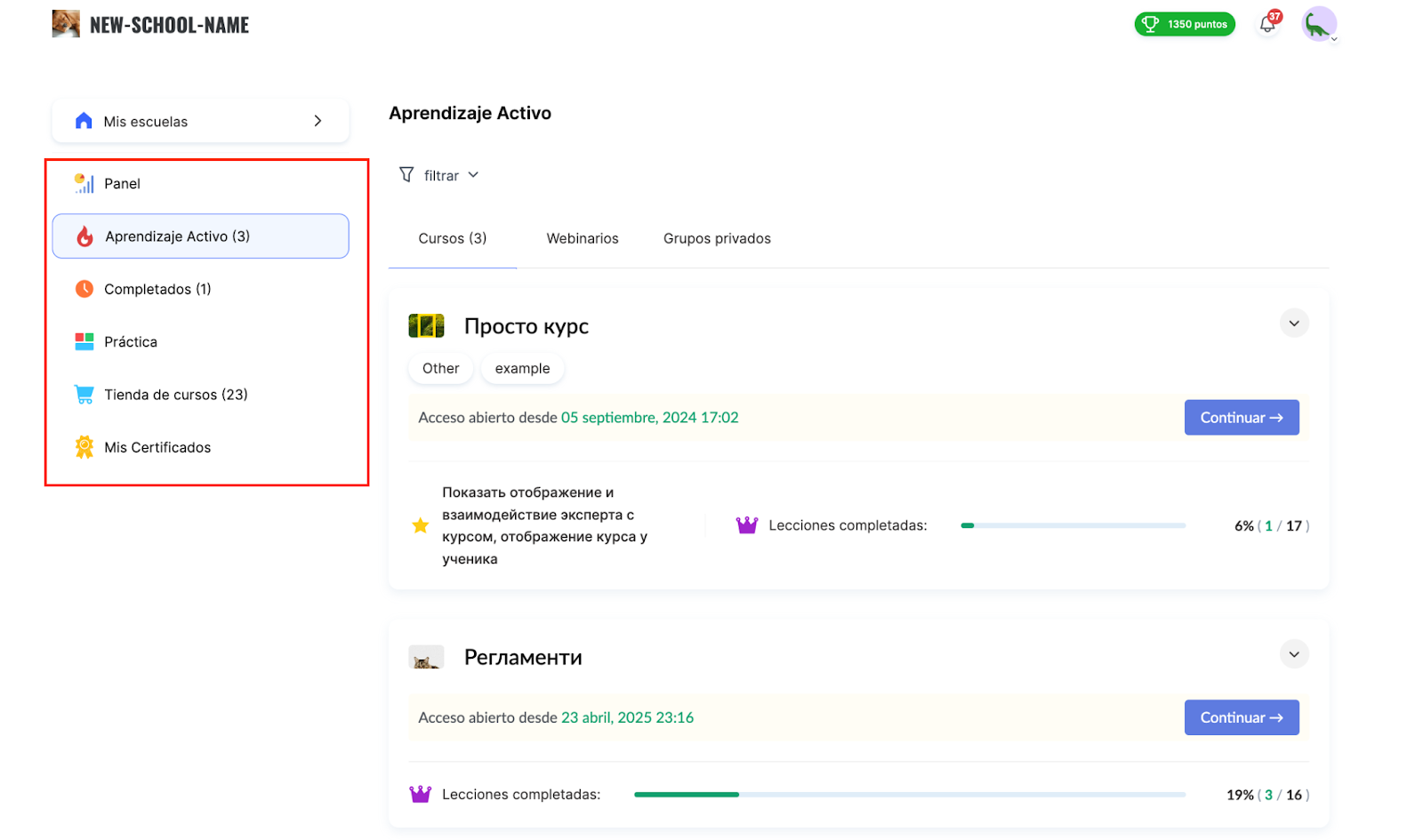Switch to the Webinarios tab
Image resolution: width=1423 pixels, height=840 pixels.
coord(582,238)
